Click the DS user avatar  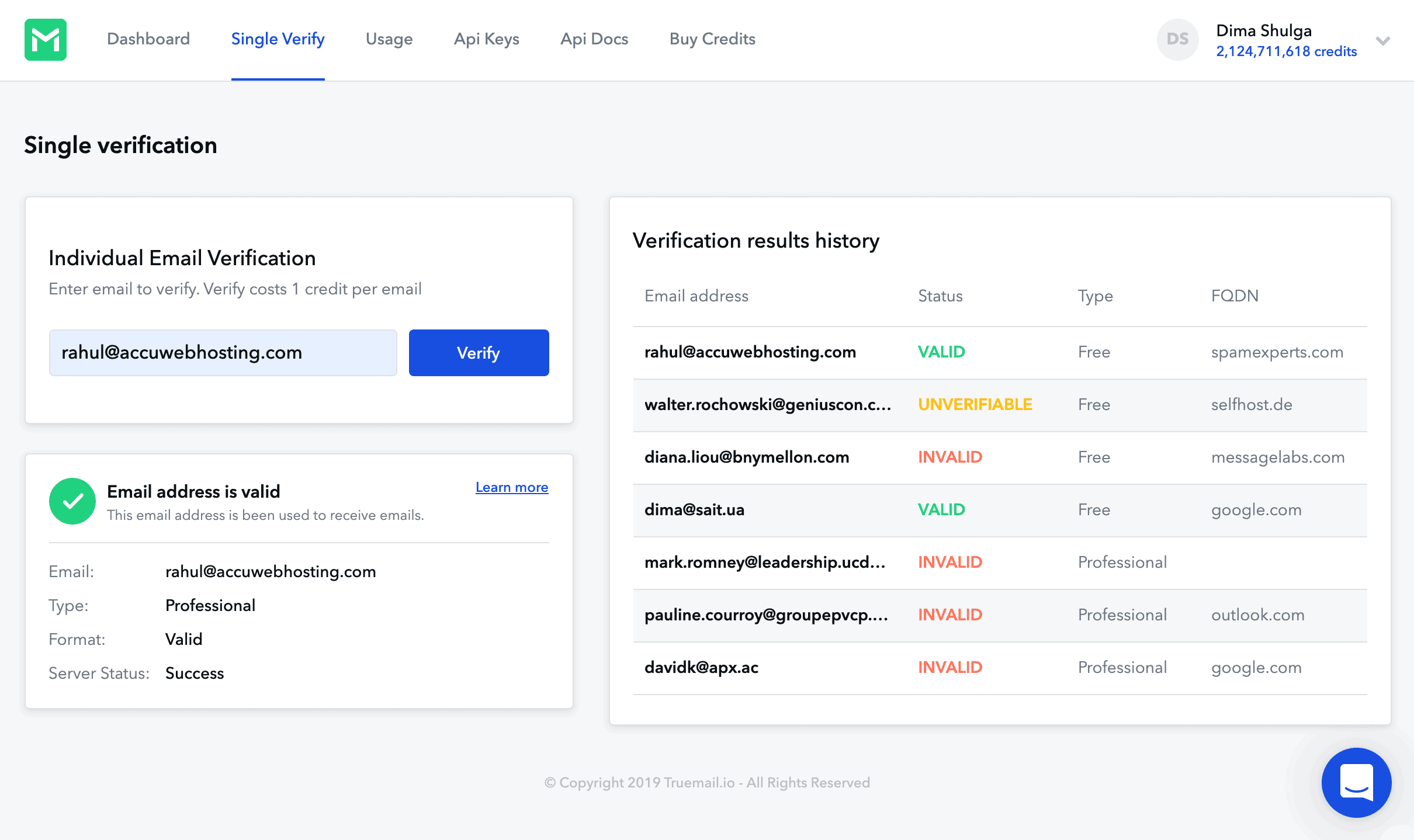[1177, 40]
